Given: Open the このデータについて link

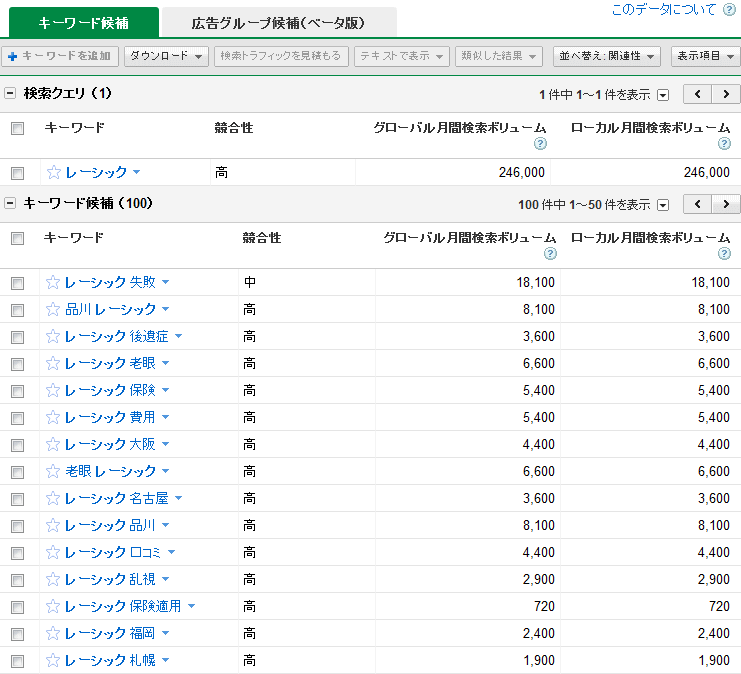Looking at the screenshot, I should pos(664,10).
